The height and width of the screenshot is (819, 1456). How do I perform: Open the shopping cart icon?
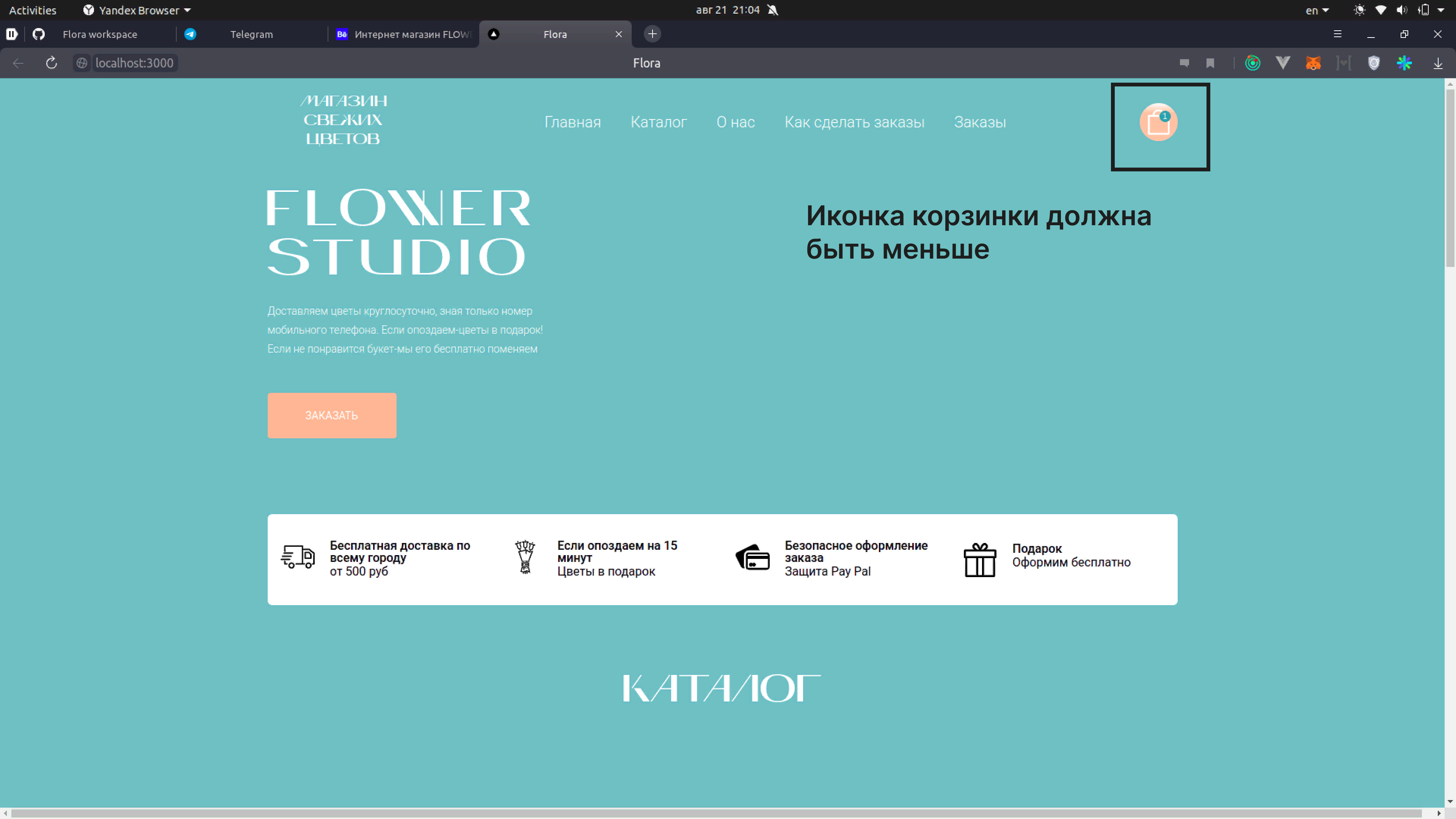point(1158,122)
